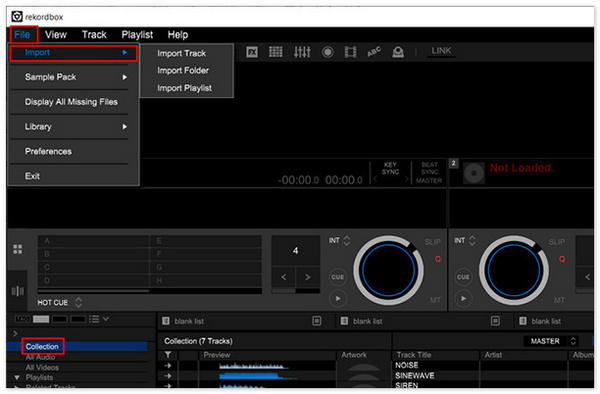
Task: Click the deck 2 number badge
Action: tap(453, 163)
